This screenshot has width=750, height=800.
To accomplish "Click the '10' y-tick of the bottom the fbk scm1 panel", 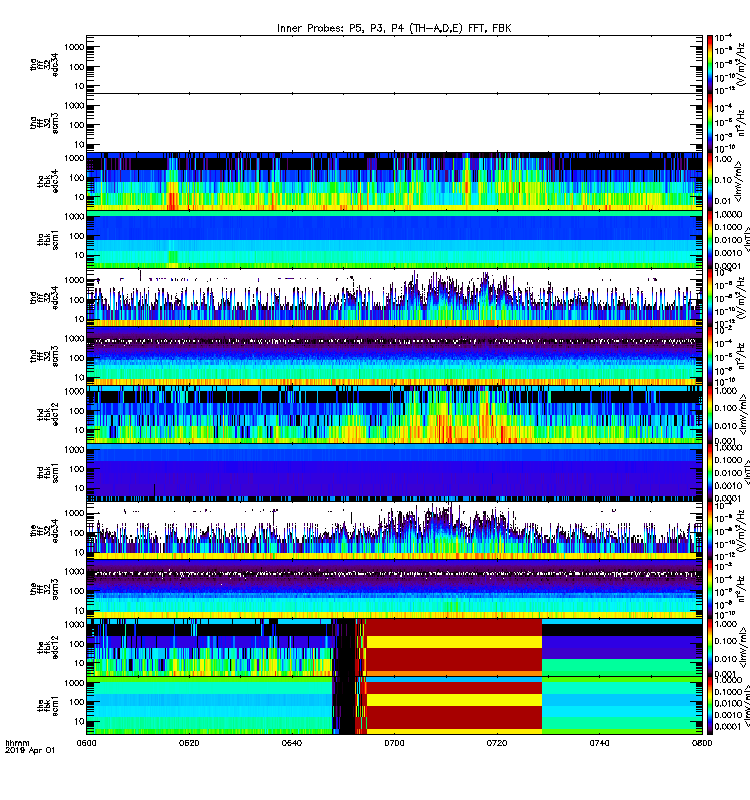I will point(79,721).
